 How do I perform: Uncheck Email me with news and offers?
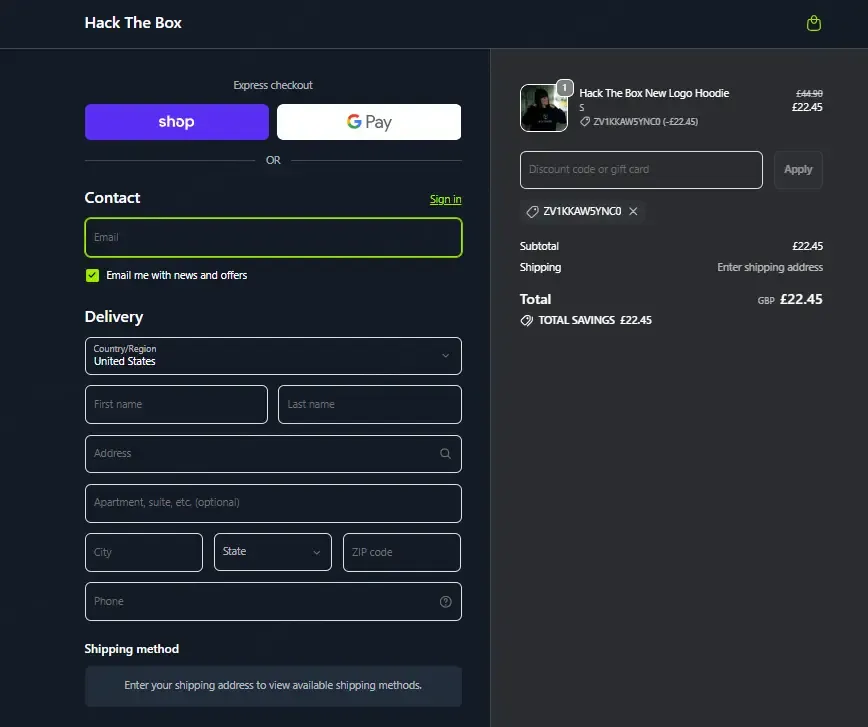(x=92, y=275)
